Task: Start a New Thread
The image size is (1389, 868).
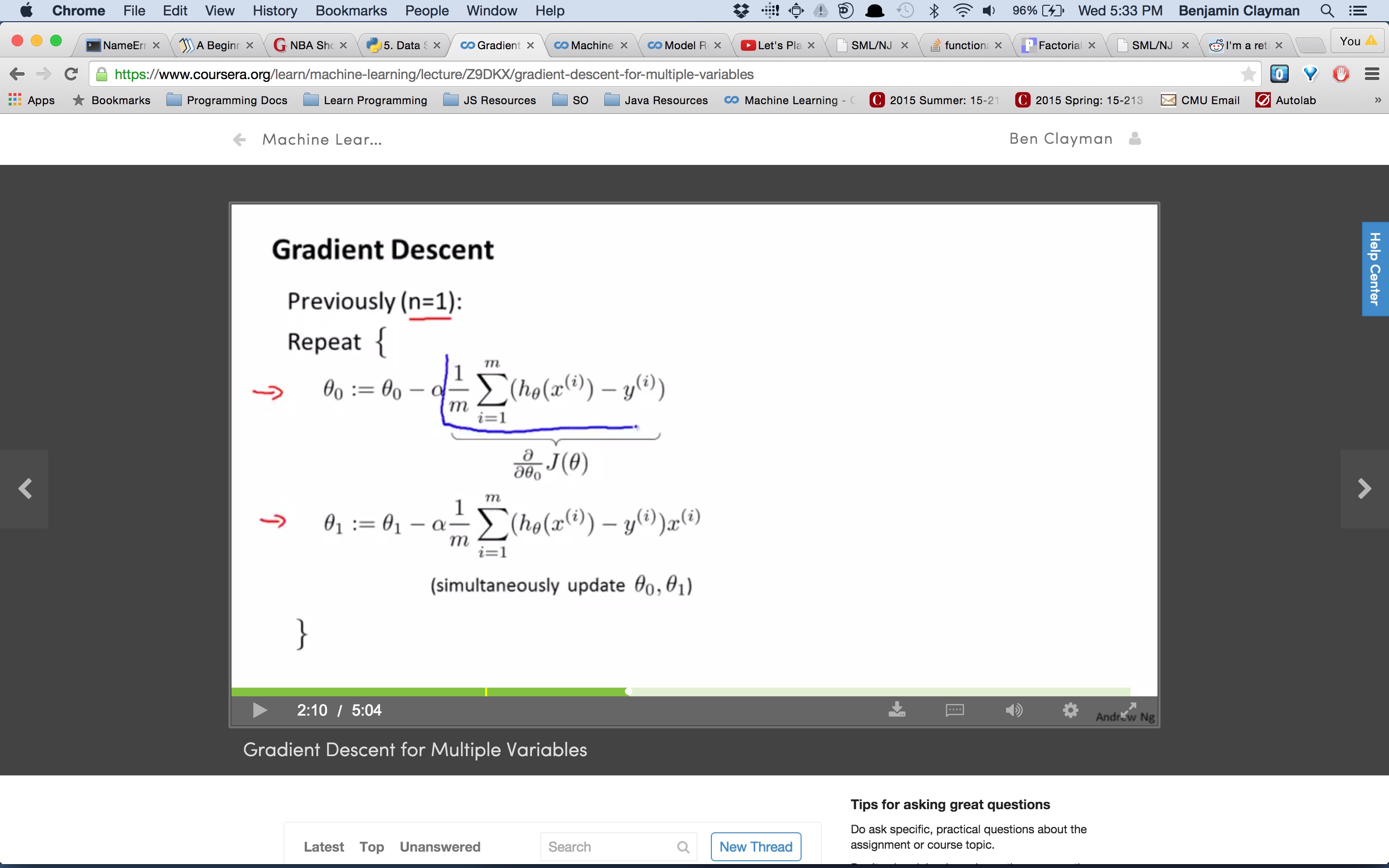Action: click(755, 847)
